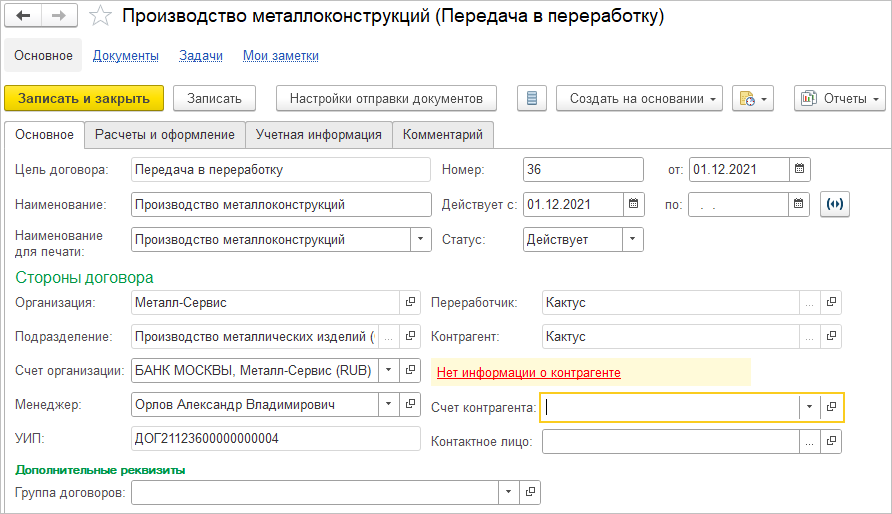
Task: Click 'Нет информации о контрагенте' link
Action: coord(528,373)
